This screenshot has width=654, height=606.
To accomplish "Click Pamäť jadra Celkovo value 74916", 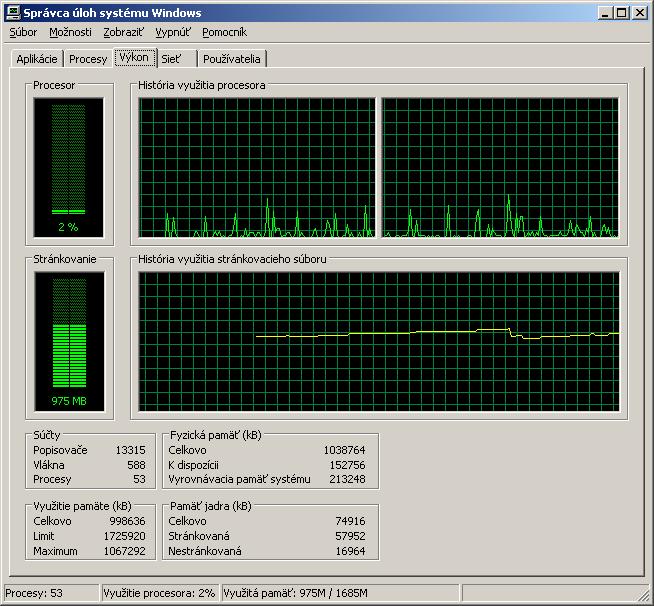I will tap(350, 521).
